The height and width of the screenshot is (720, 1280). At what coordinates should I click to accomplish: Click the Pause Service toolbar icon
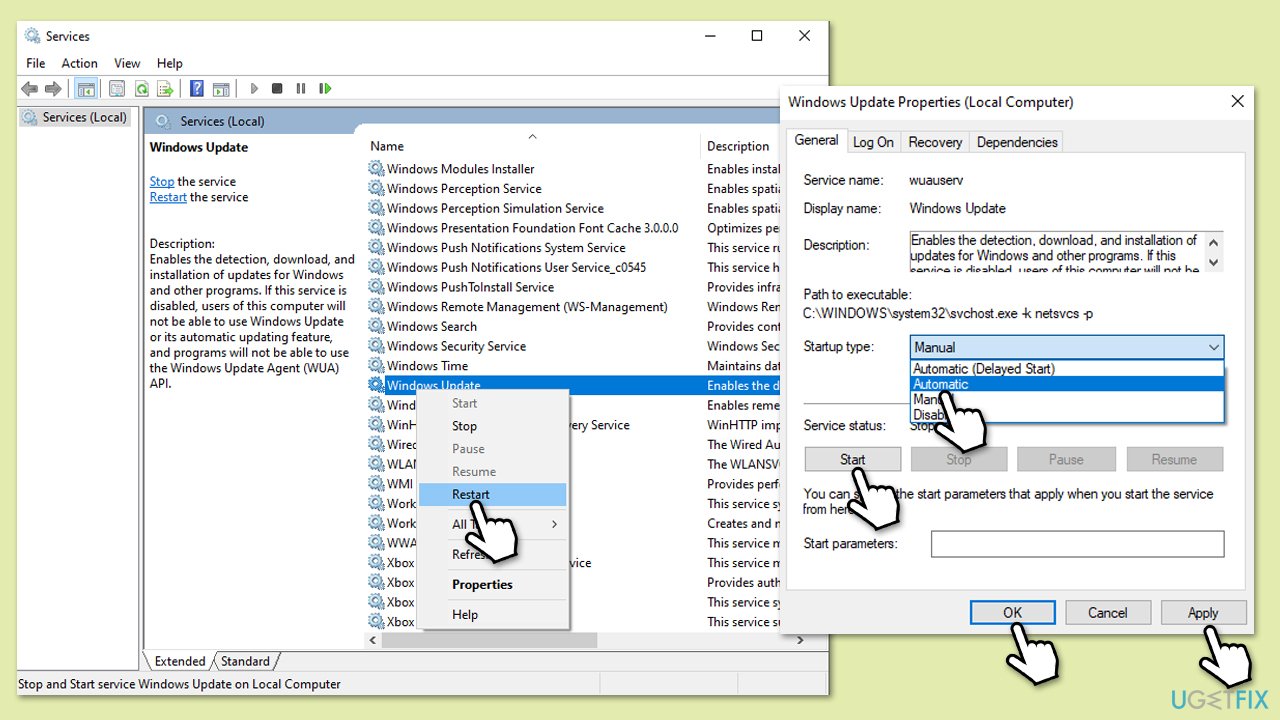click(301, 89)
